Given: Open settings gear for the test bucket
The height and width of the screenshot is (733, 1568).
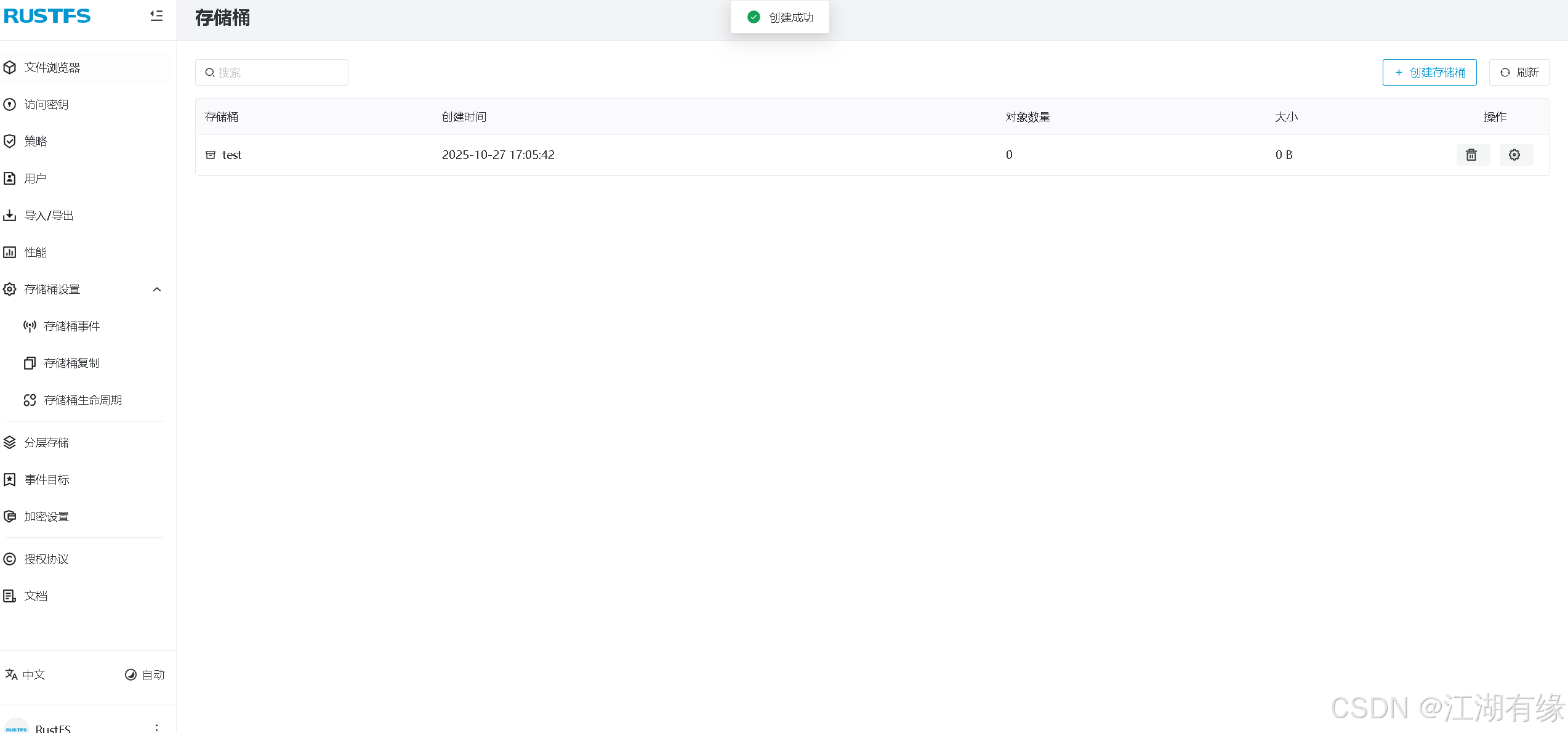Looking at the screenshot, I should [1515, 155].
